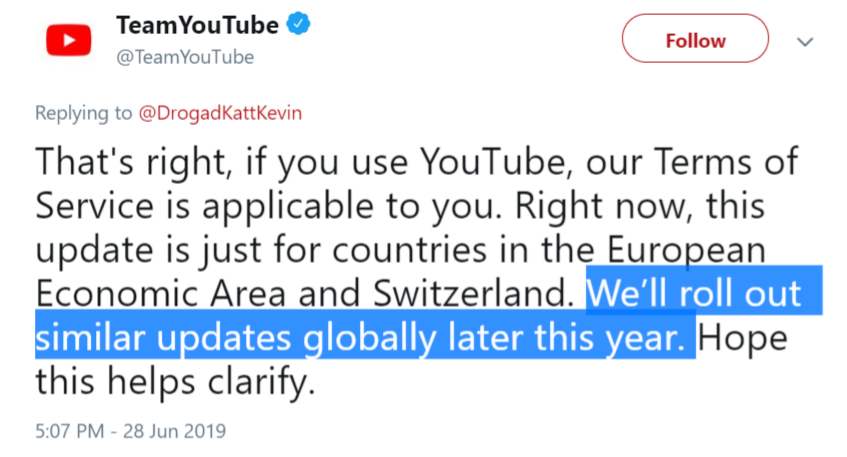
Task: Click 'Hope' after the highlighted sentence
Action: 743,338
